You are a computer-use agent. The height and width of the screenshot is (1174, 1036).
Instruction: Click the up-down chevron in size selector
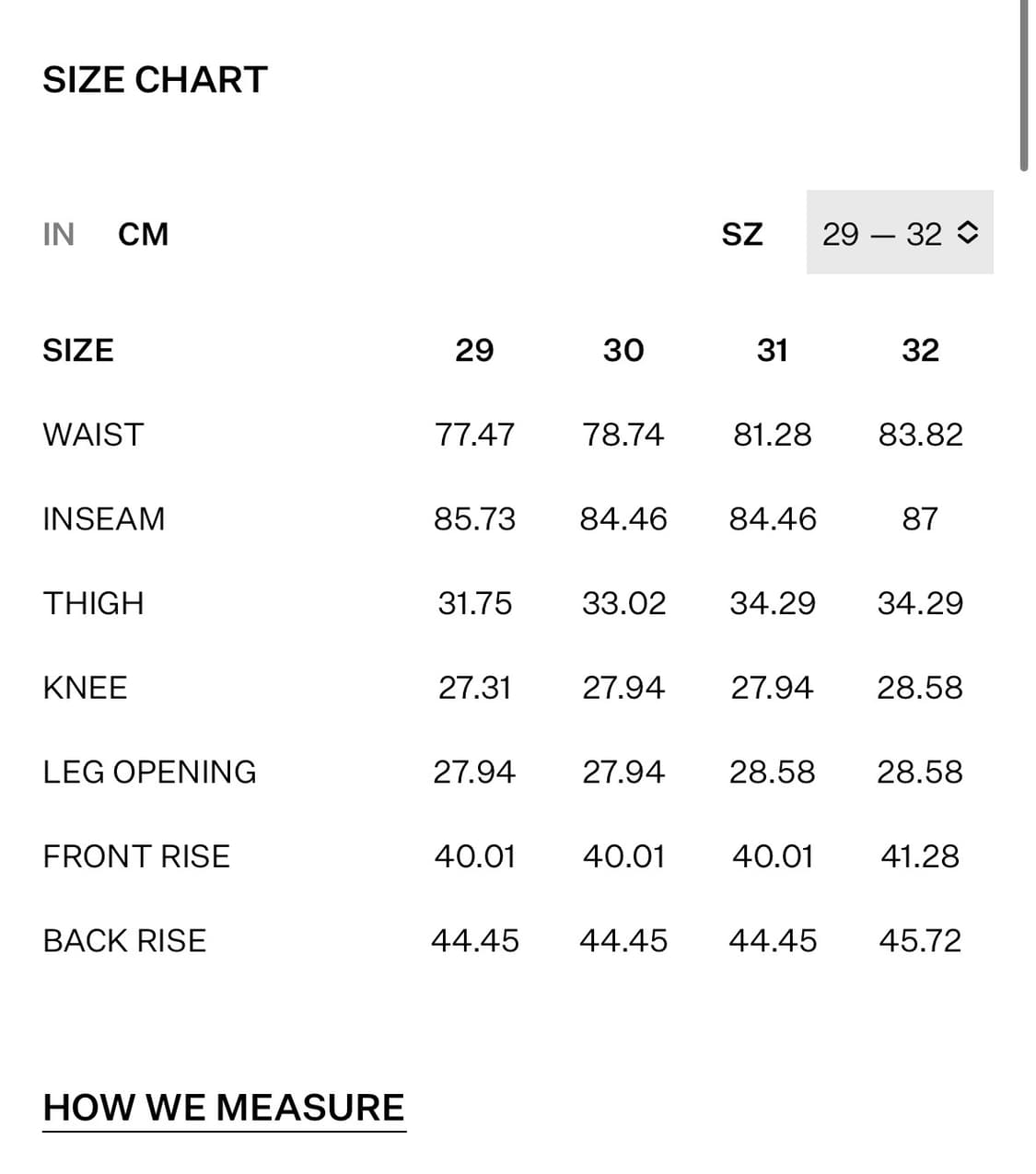pyautogui.click(x=967, y=233)
